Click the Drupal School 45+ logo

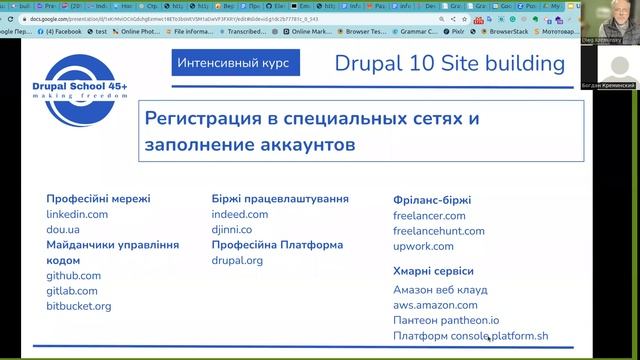(x=80, y=91)
